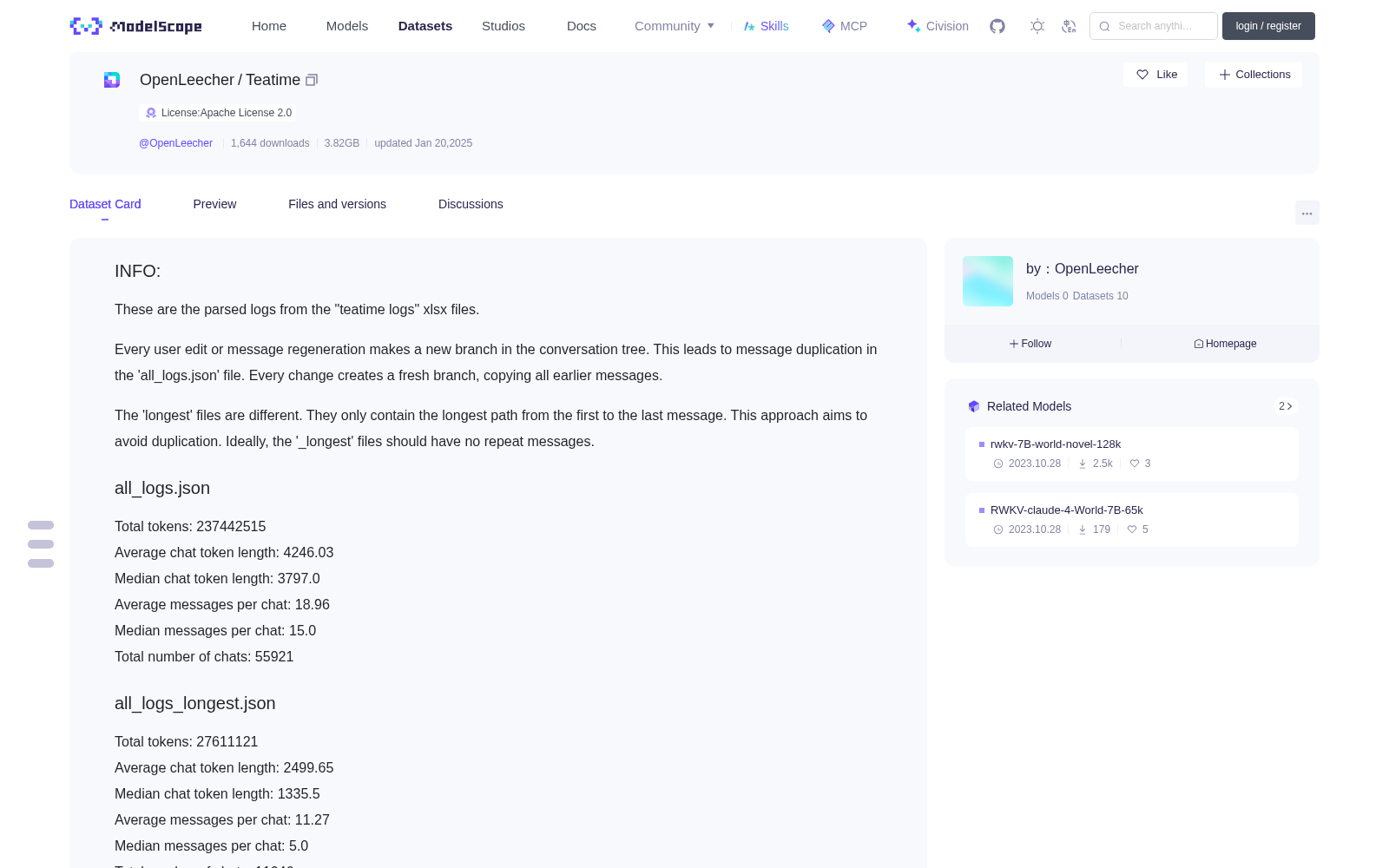
Task: Add dataset to Collections
Action: point(1254,75)
